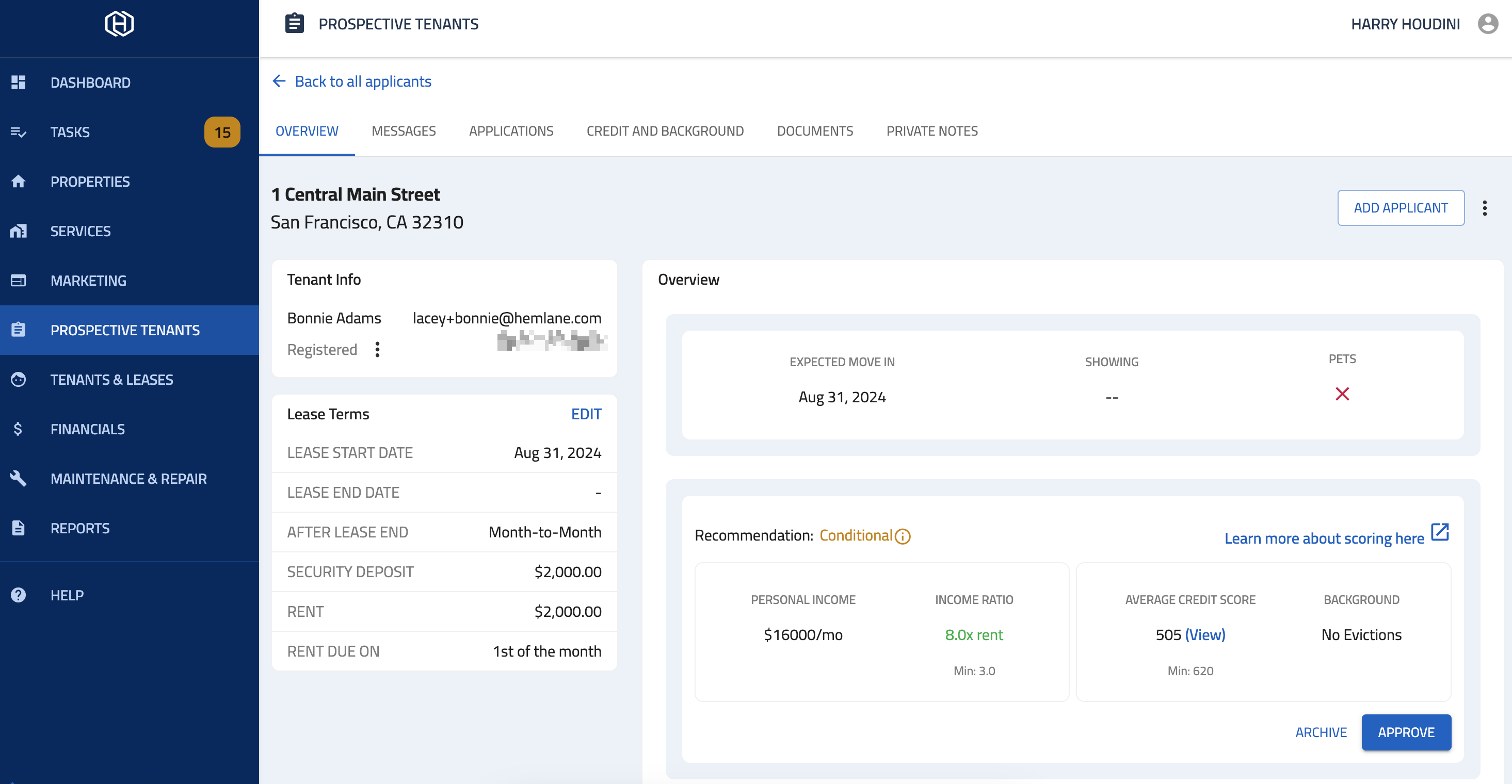Click the Financials dollar icon
1512x784 pixels.
click(x=18, y=429)
